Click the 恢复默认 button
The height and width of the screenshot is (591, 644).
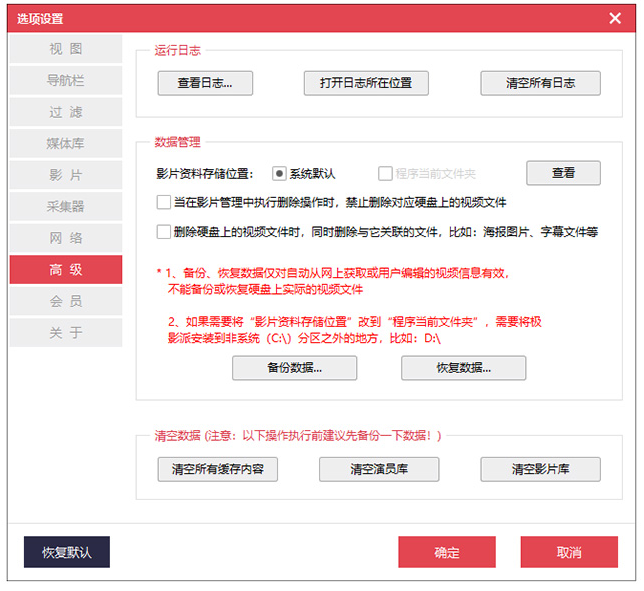tap(67, 552)
